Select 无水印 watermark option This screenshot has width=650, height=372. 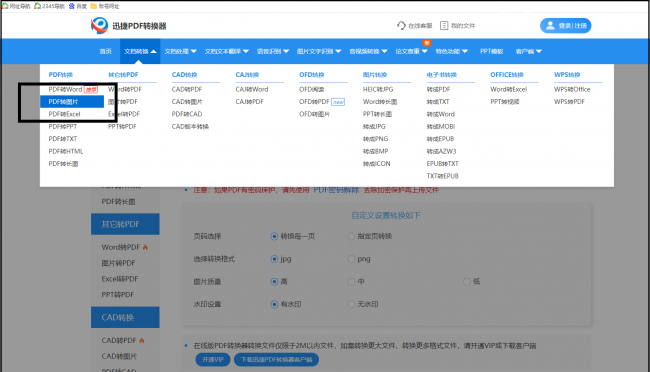(x=351, y=304)
